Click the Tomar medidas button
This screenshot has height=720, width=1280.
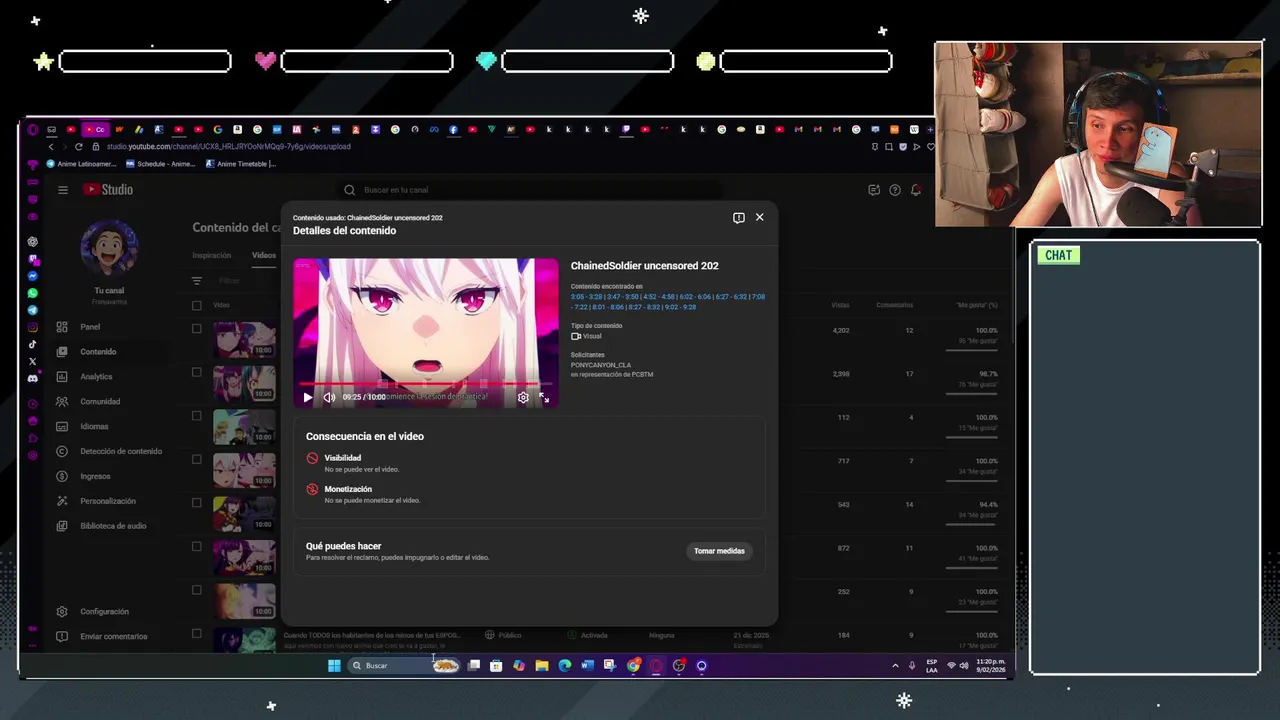pos(719,551)
